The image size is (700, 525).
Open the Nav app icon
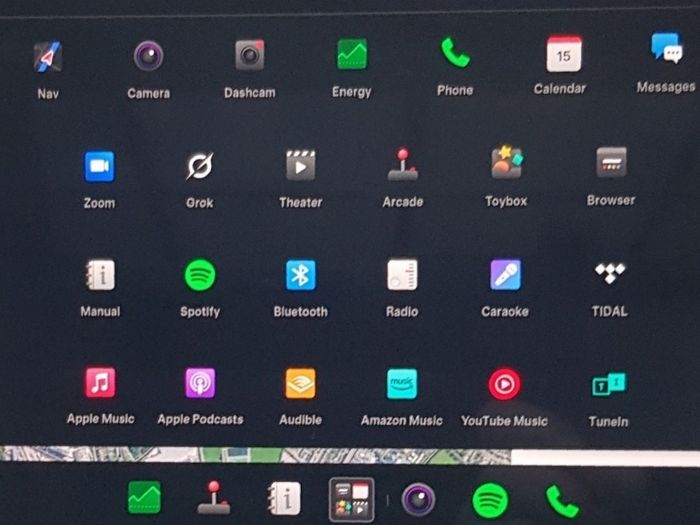(47, 57)
